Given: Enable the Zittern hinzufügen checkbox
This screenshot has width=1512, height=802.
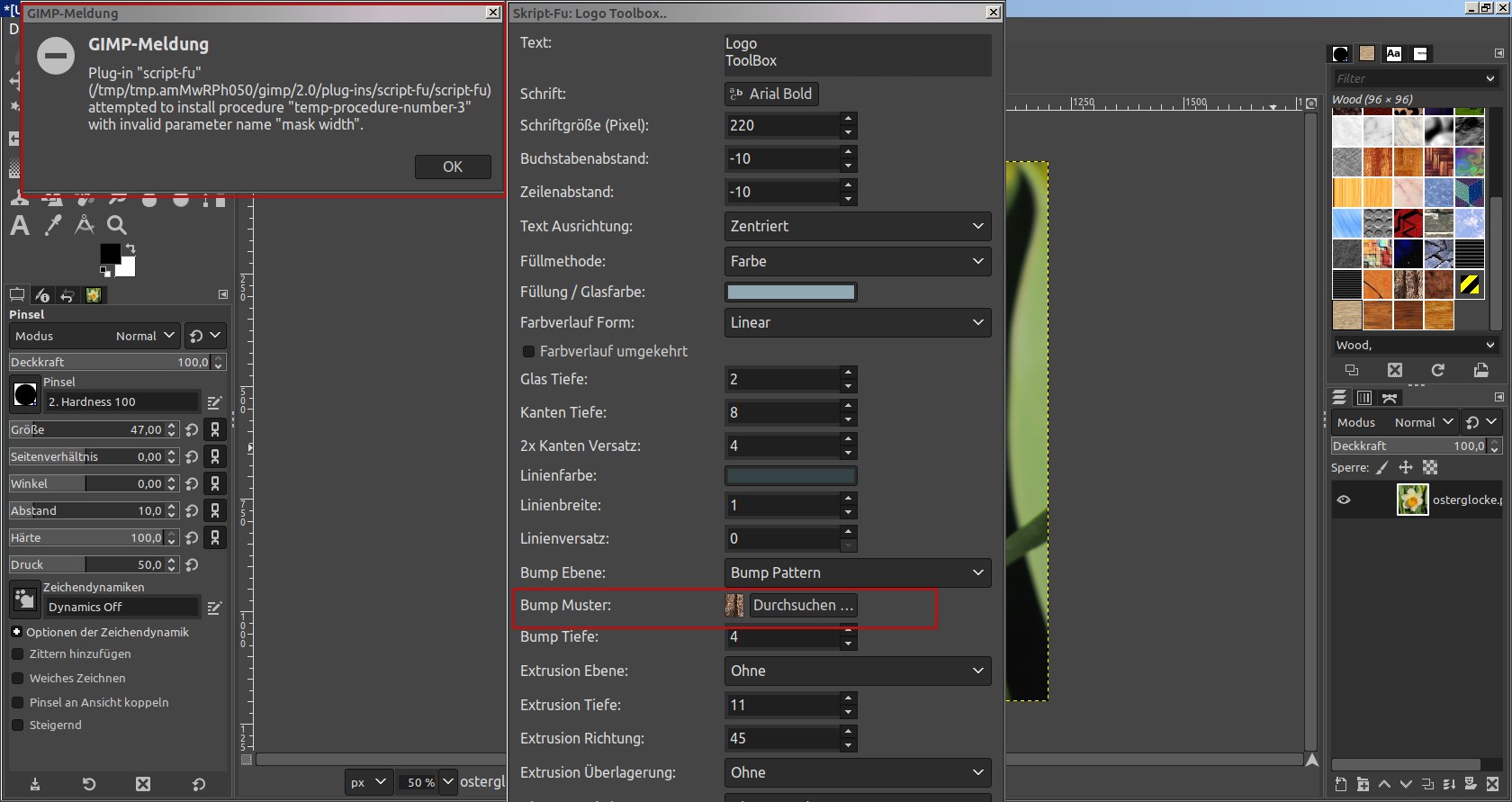Looking at the screenshot, I should pyautogui.click(x=17, y=654).
